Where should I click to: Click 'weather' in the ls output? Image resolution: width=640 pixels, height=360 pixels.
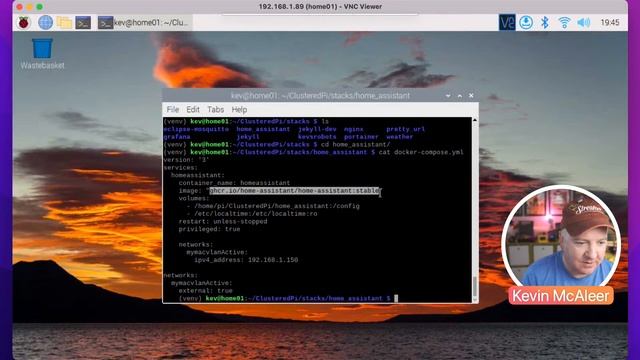(x=400, y=137)
